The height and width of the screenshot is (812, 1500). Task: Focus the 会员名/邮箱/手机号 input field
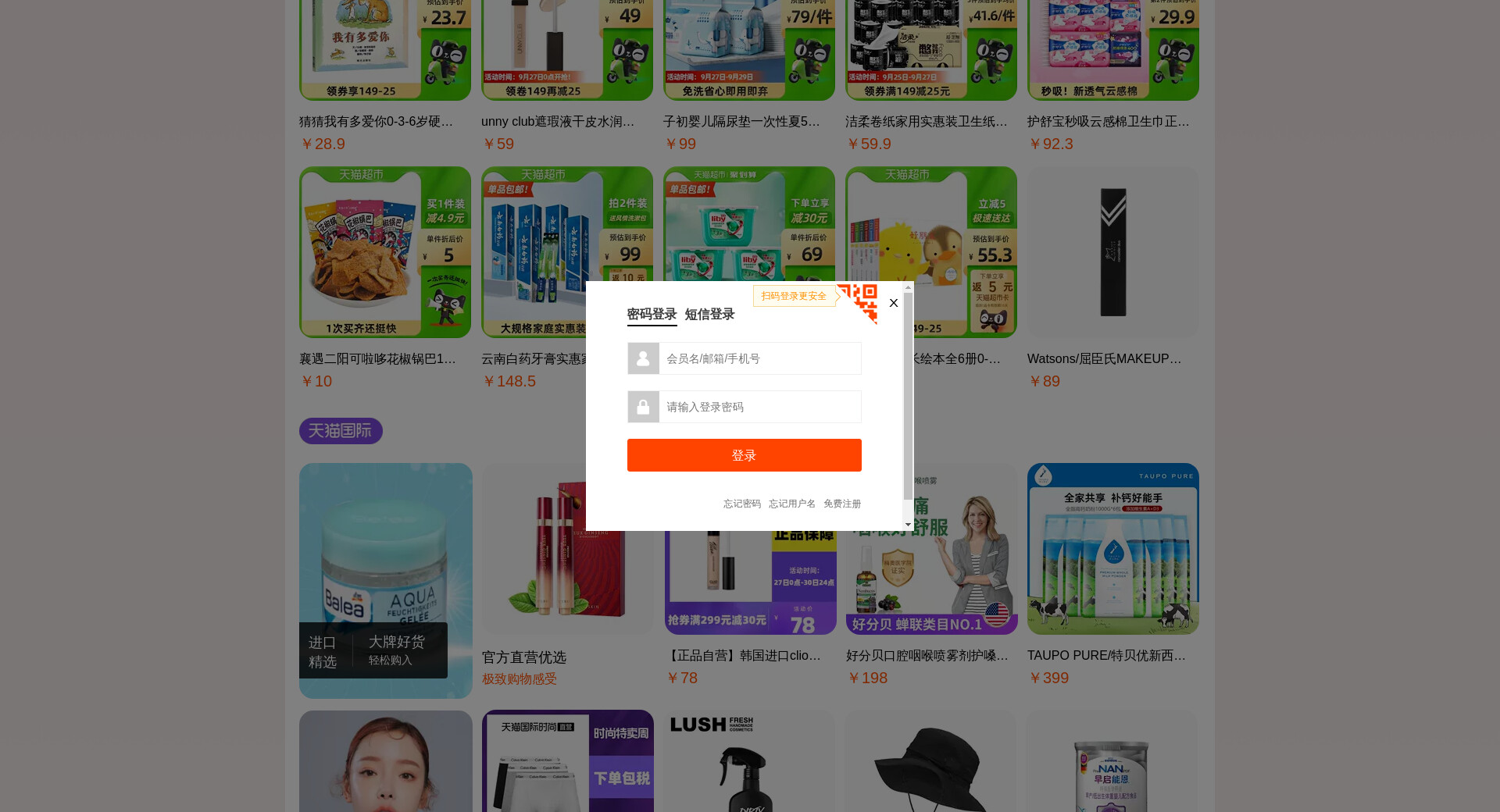point(759,358)
